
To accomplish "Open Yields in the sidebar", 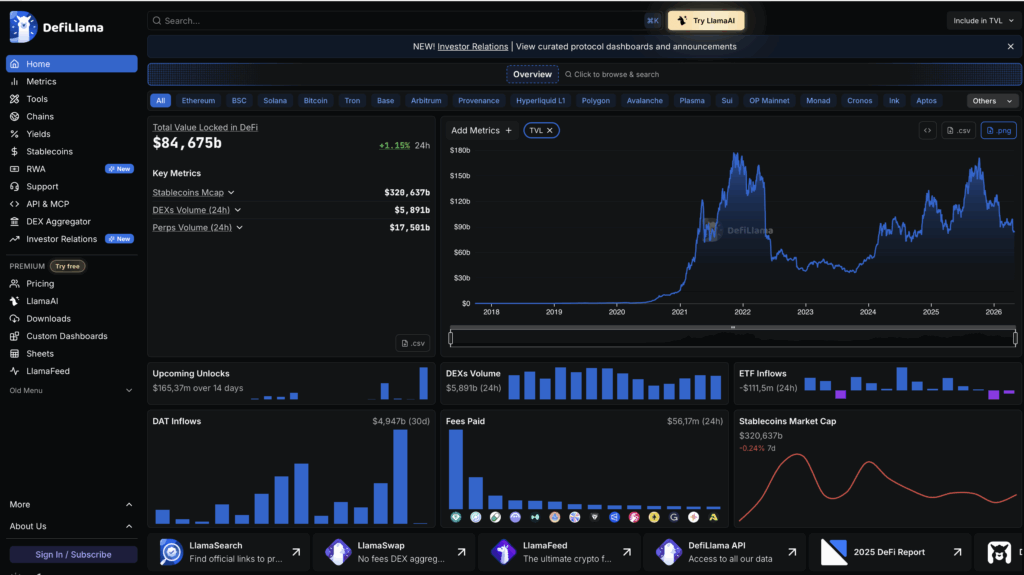I will coord(38,134).
